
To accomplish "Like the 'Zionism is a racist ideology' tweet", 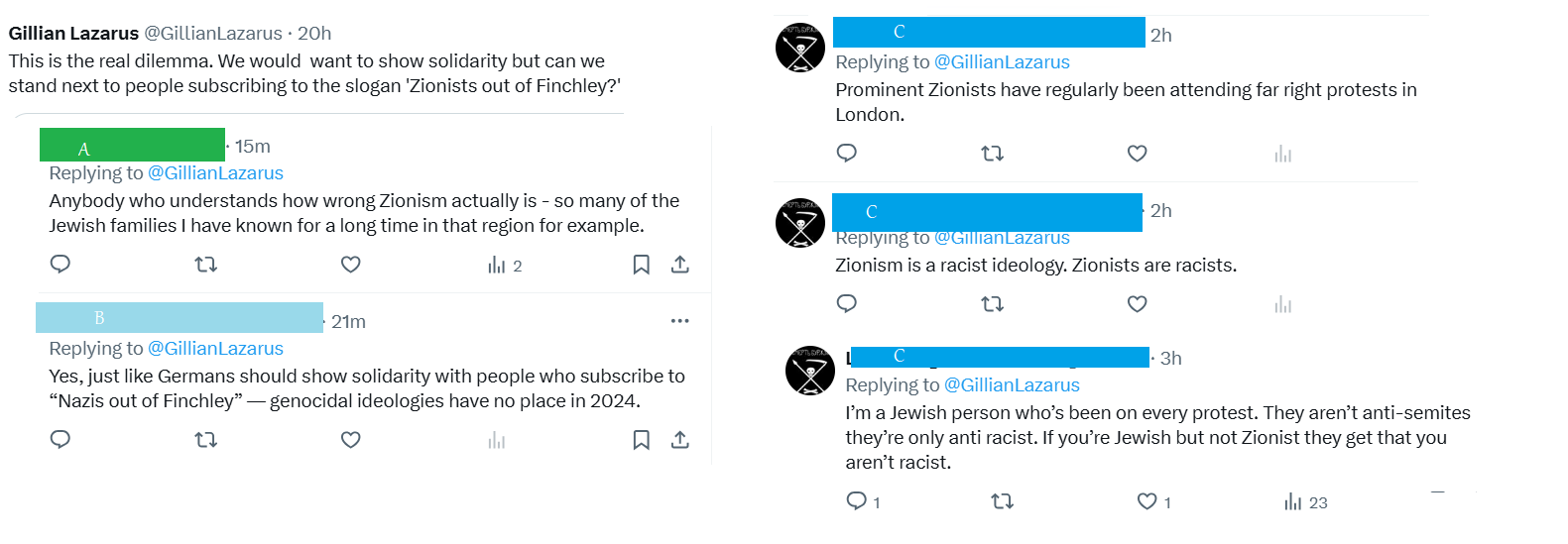I will (1138, 304).
